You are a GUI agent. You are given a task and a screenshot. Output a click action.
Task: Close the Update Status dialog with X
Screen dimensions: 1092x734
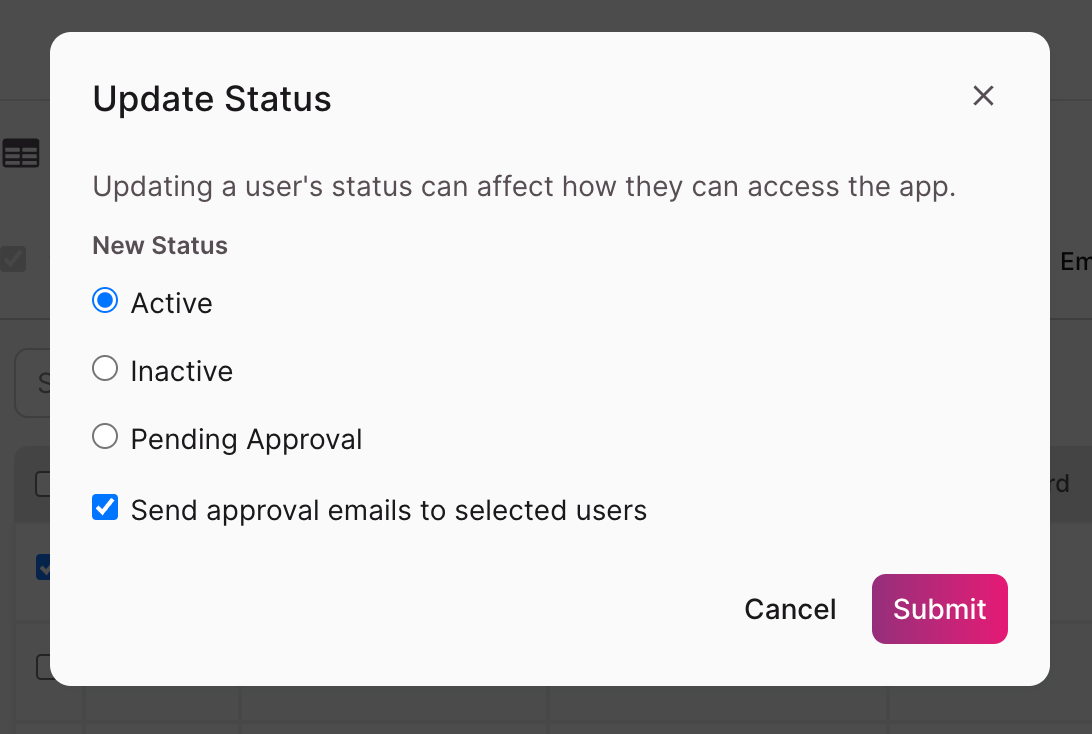click(x=983, y=96)
